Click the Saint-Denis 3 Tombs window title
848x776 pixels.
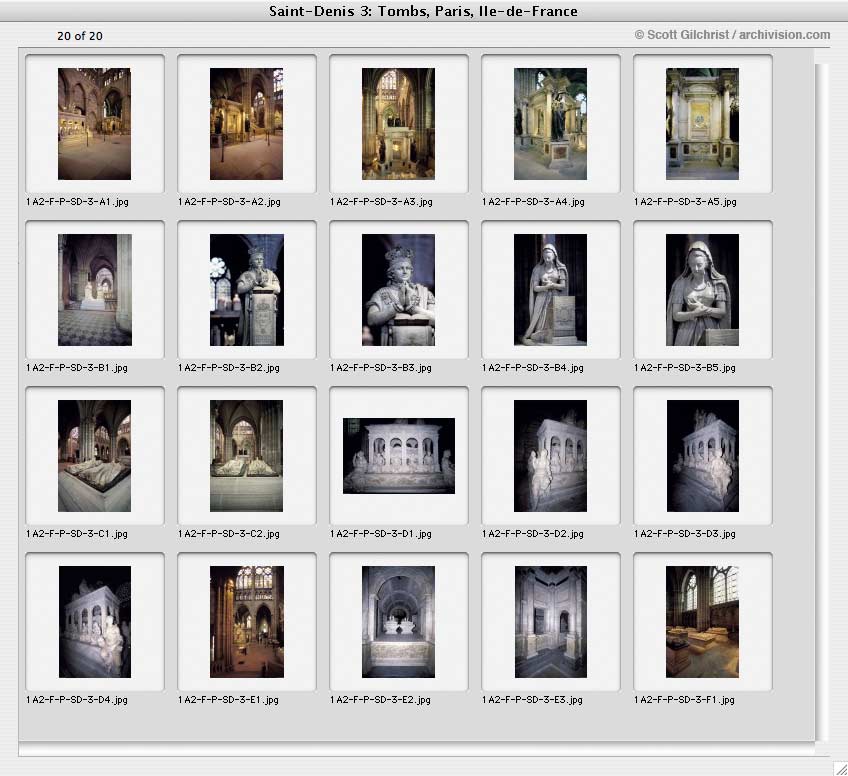[423, 11]
